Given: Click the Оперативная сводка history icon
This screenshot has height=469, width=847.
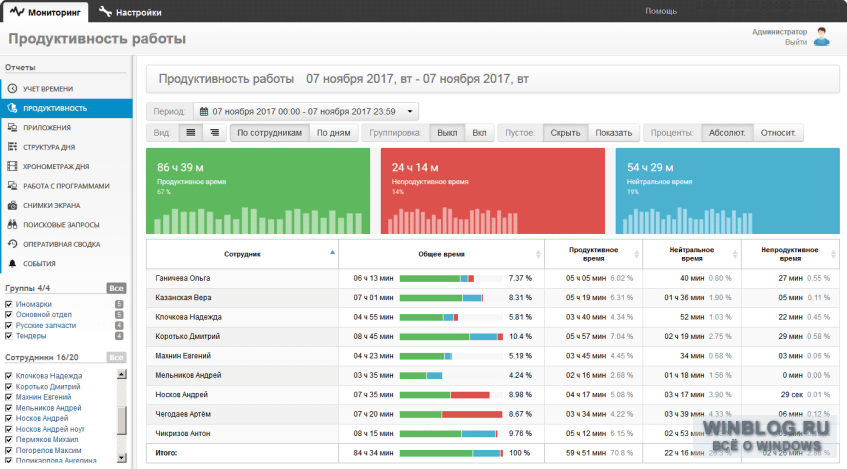Looking at the screenshot, I should [12, 244].
